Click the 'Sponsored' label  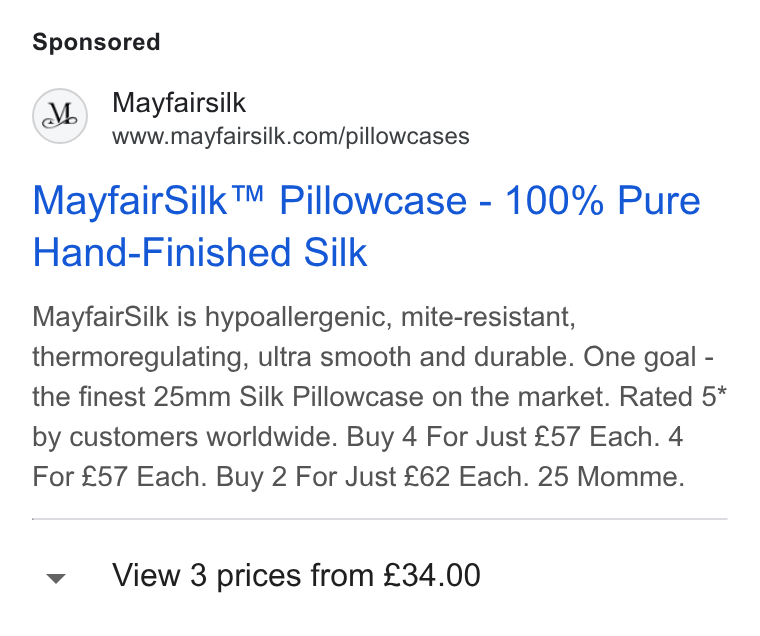(96, 42)
